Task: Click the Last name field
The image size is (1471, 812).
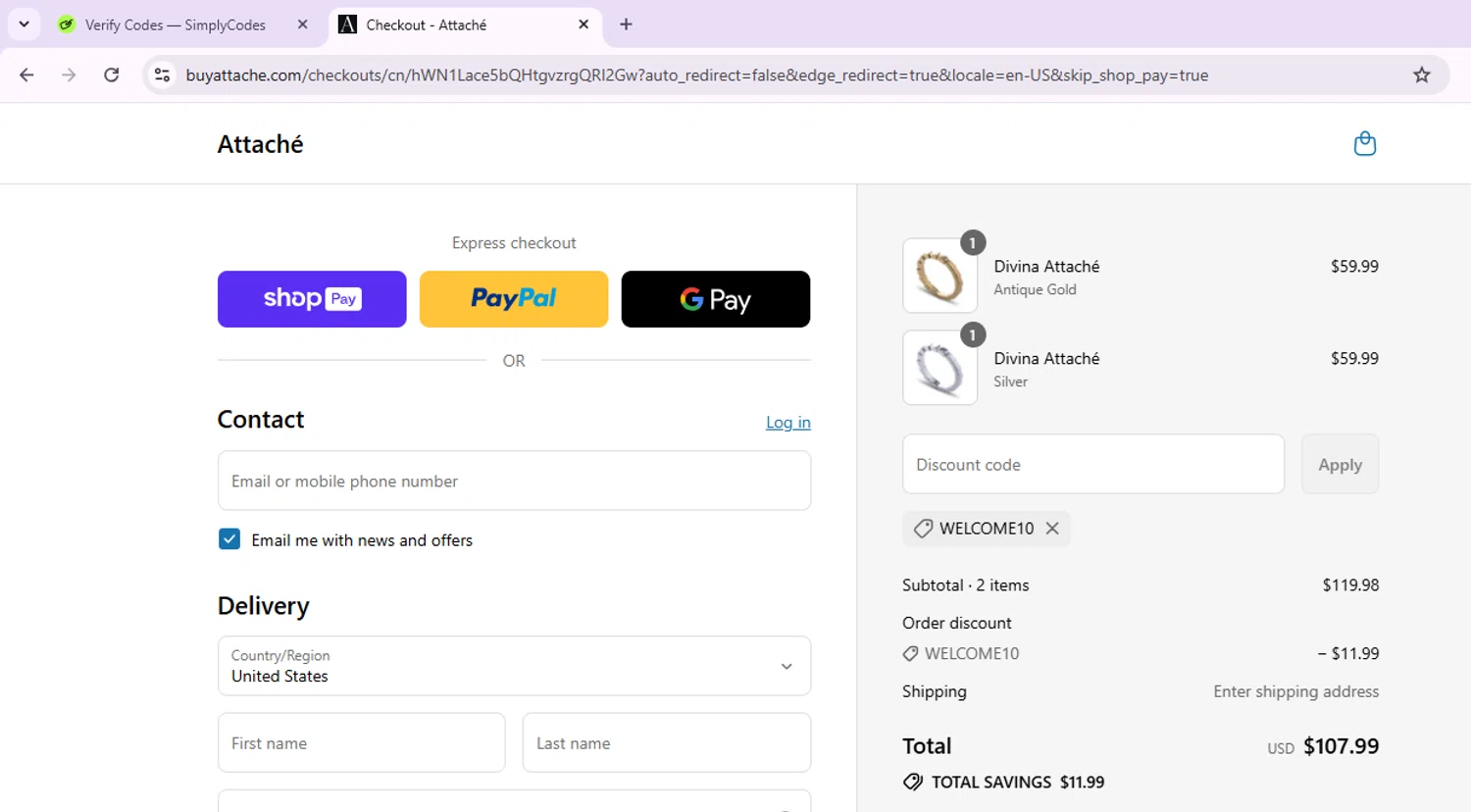Action: click(x=667, y=742)
